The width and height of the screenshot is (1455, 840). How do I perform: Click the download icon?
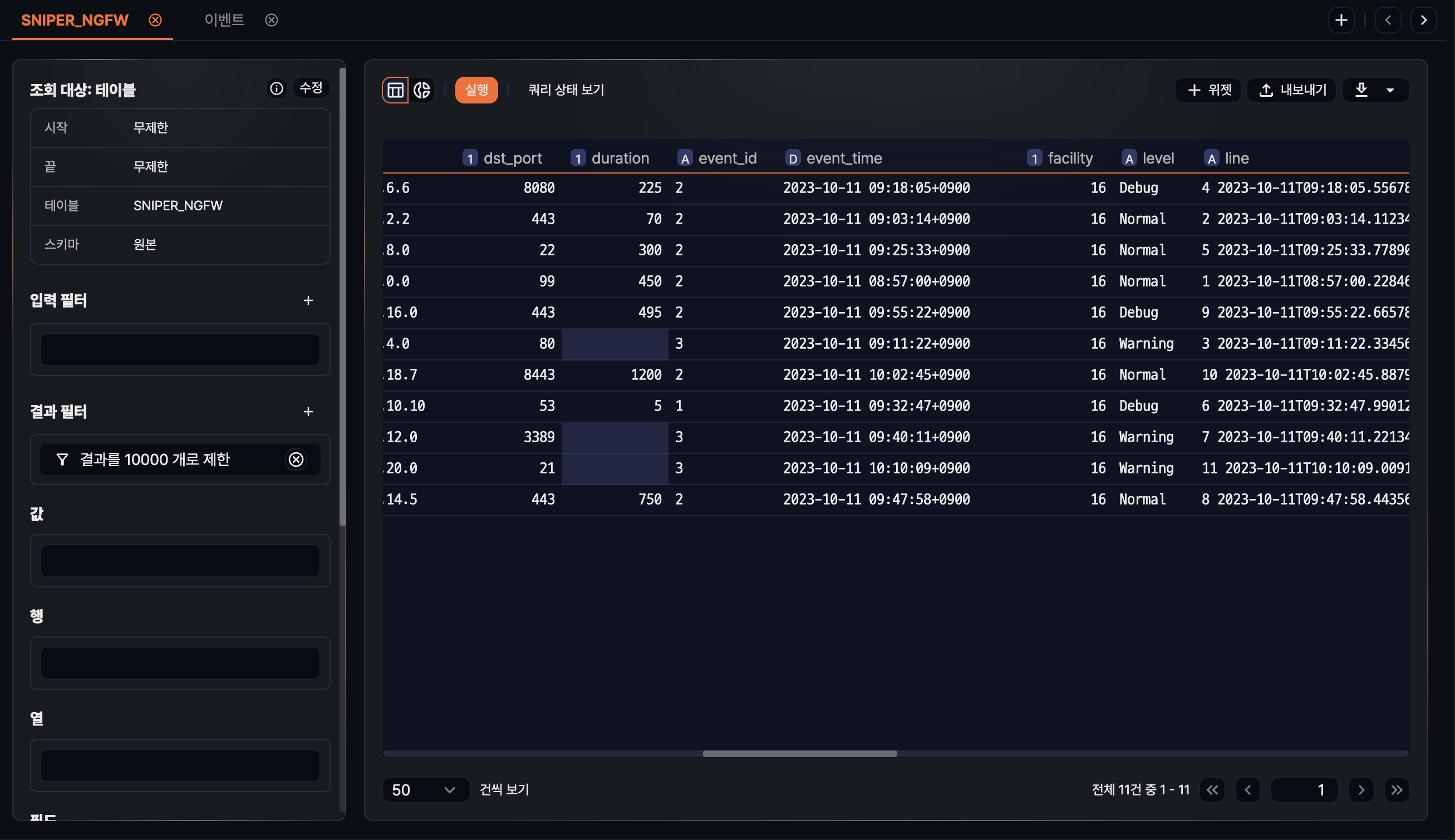(x=1361, y=90)
